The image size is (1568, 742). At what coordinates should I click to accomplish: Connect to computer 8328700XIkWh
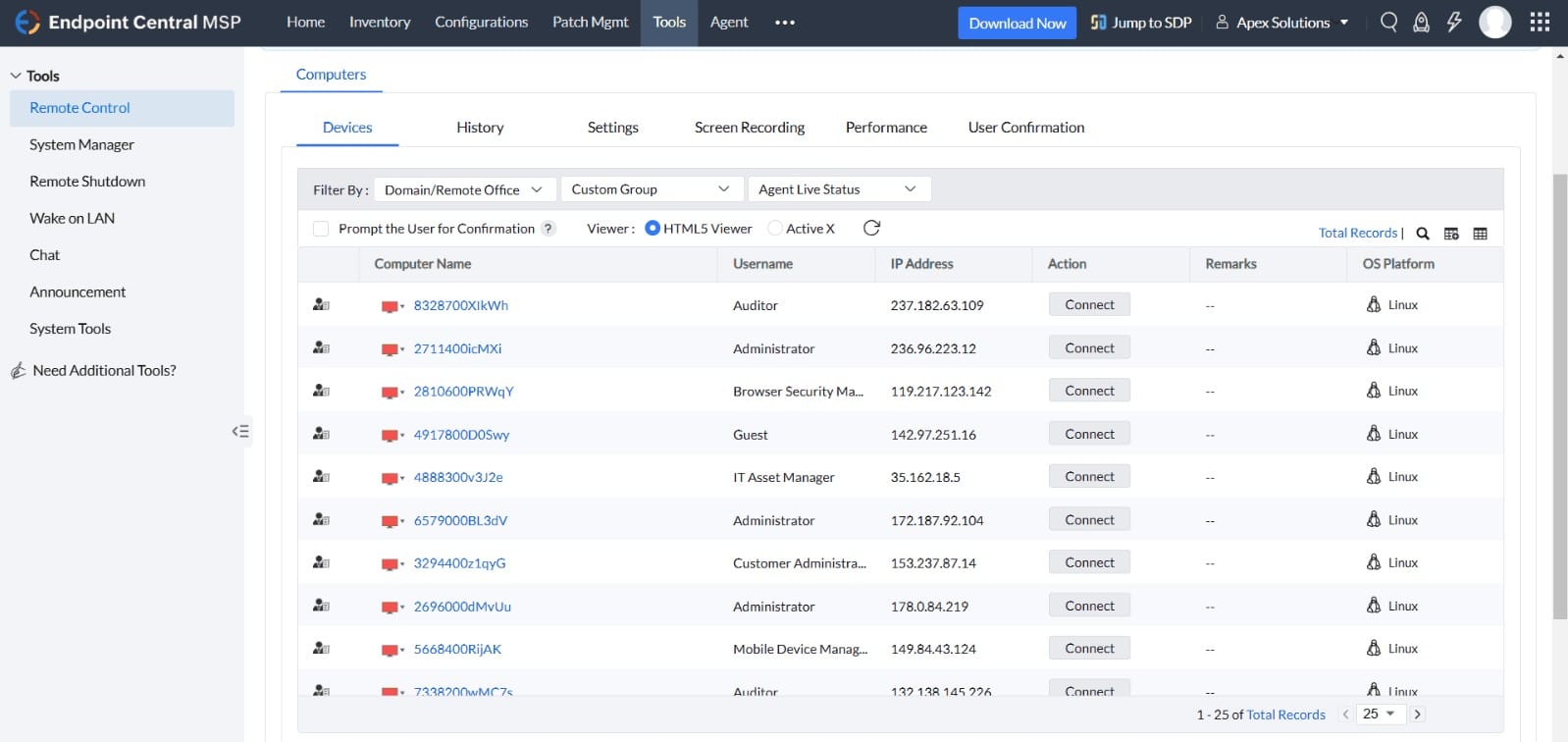(x=1089, y=304)
